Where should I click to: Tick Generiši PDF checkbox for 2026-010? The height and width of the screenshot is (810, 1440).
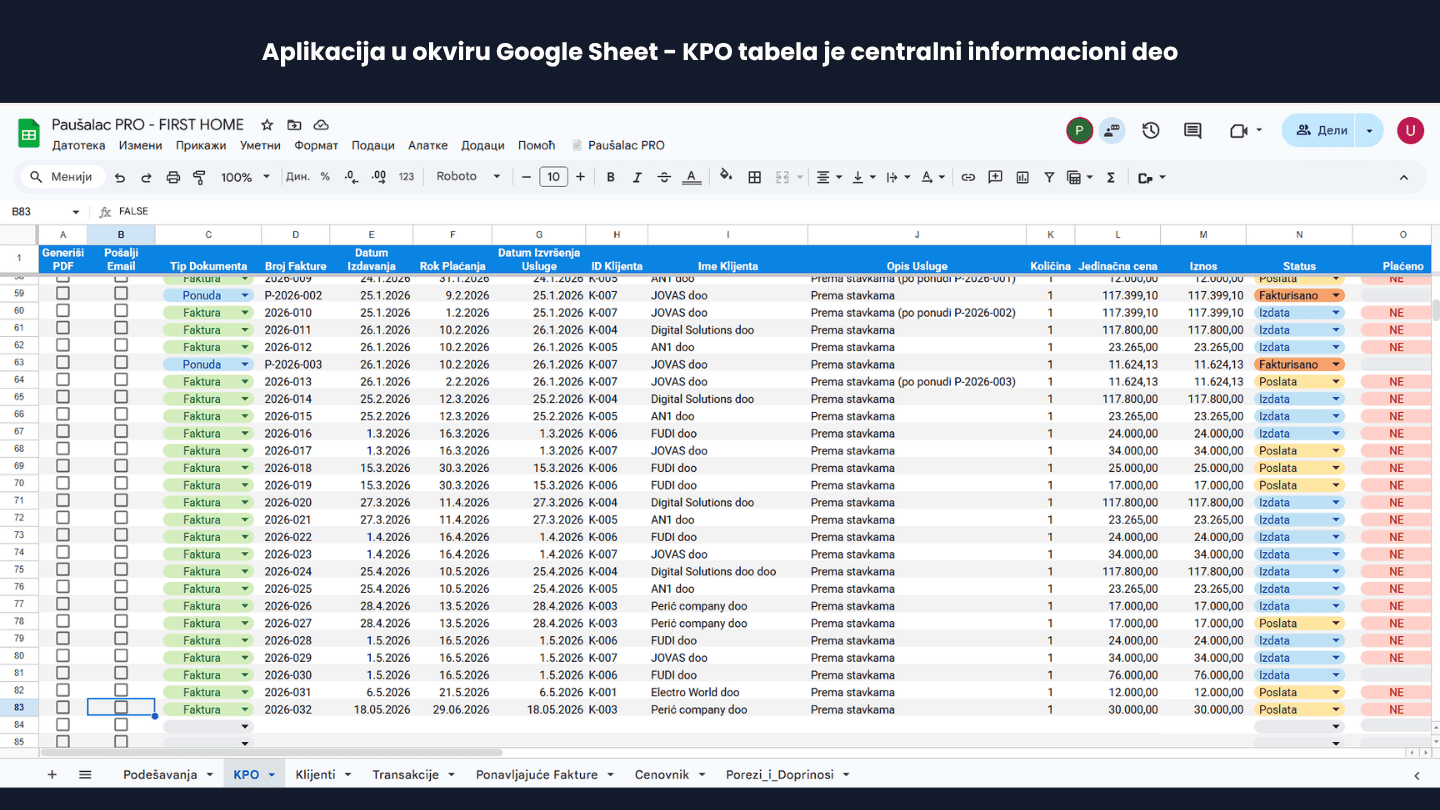point(63,311)
